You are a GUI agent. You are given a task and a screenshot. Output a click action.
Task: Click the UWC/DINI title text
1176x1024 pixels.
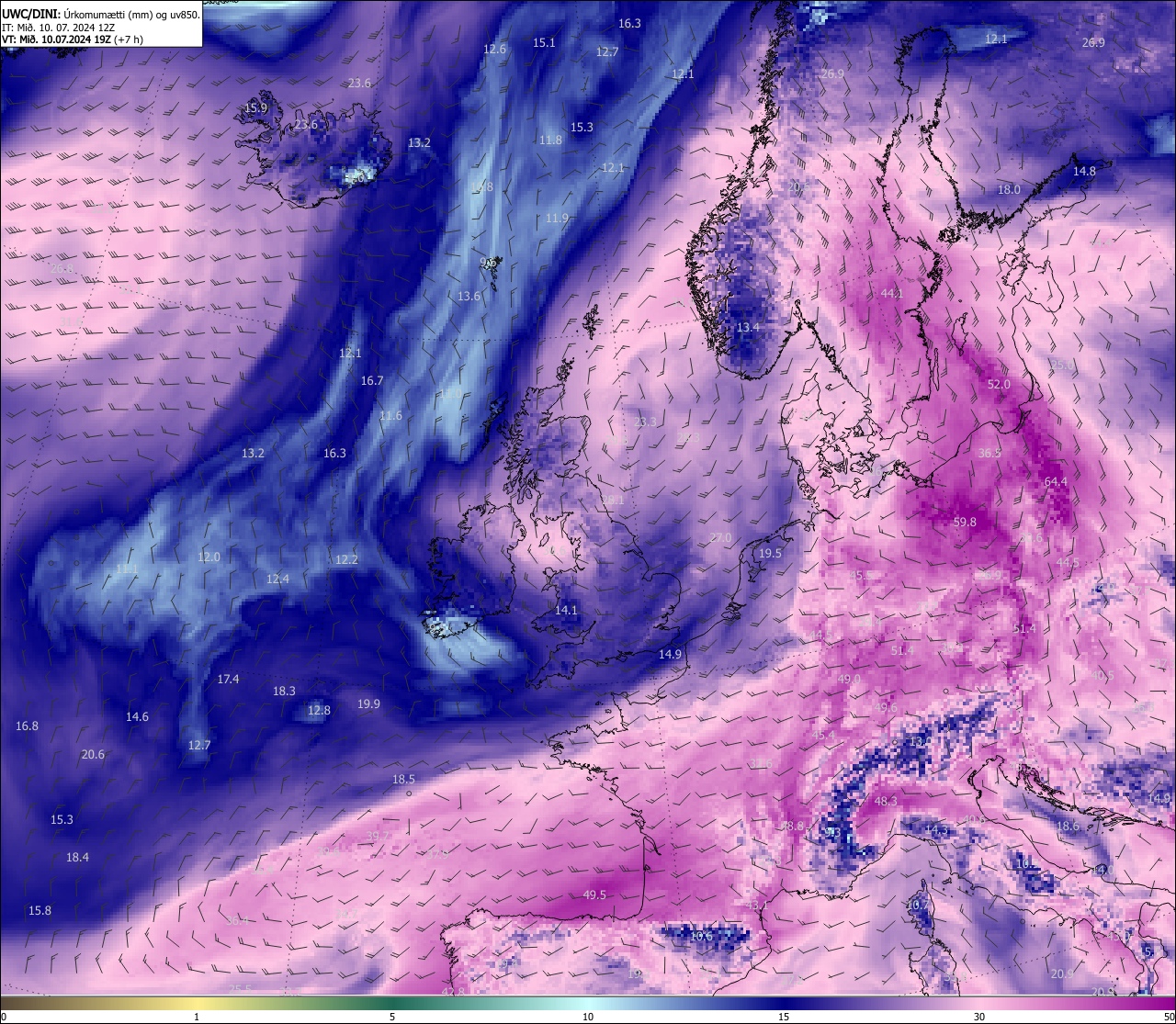click(x=101, y=15)
